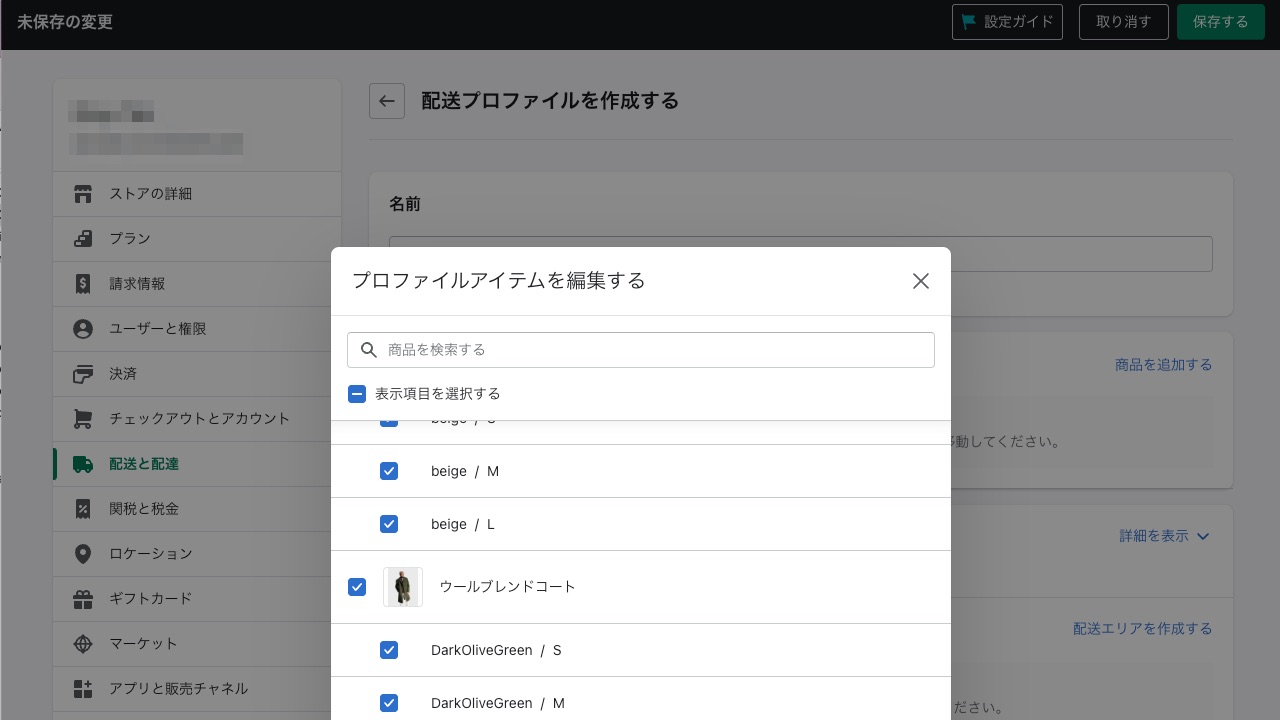The height and width of the screenshot is (720, 1280).
Task: Open プラン settings page
Action: tap(197, 239)
